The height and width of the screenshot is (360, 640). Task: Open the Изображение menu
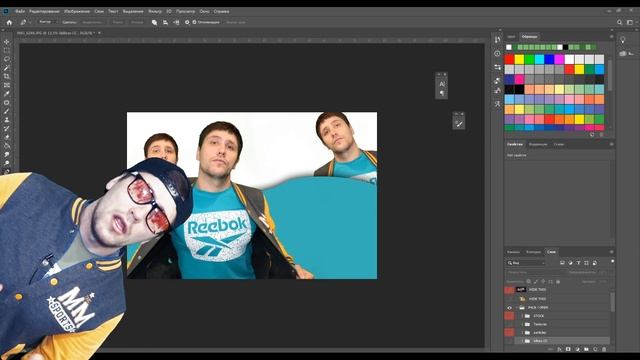(x=77, y=11)
